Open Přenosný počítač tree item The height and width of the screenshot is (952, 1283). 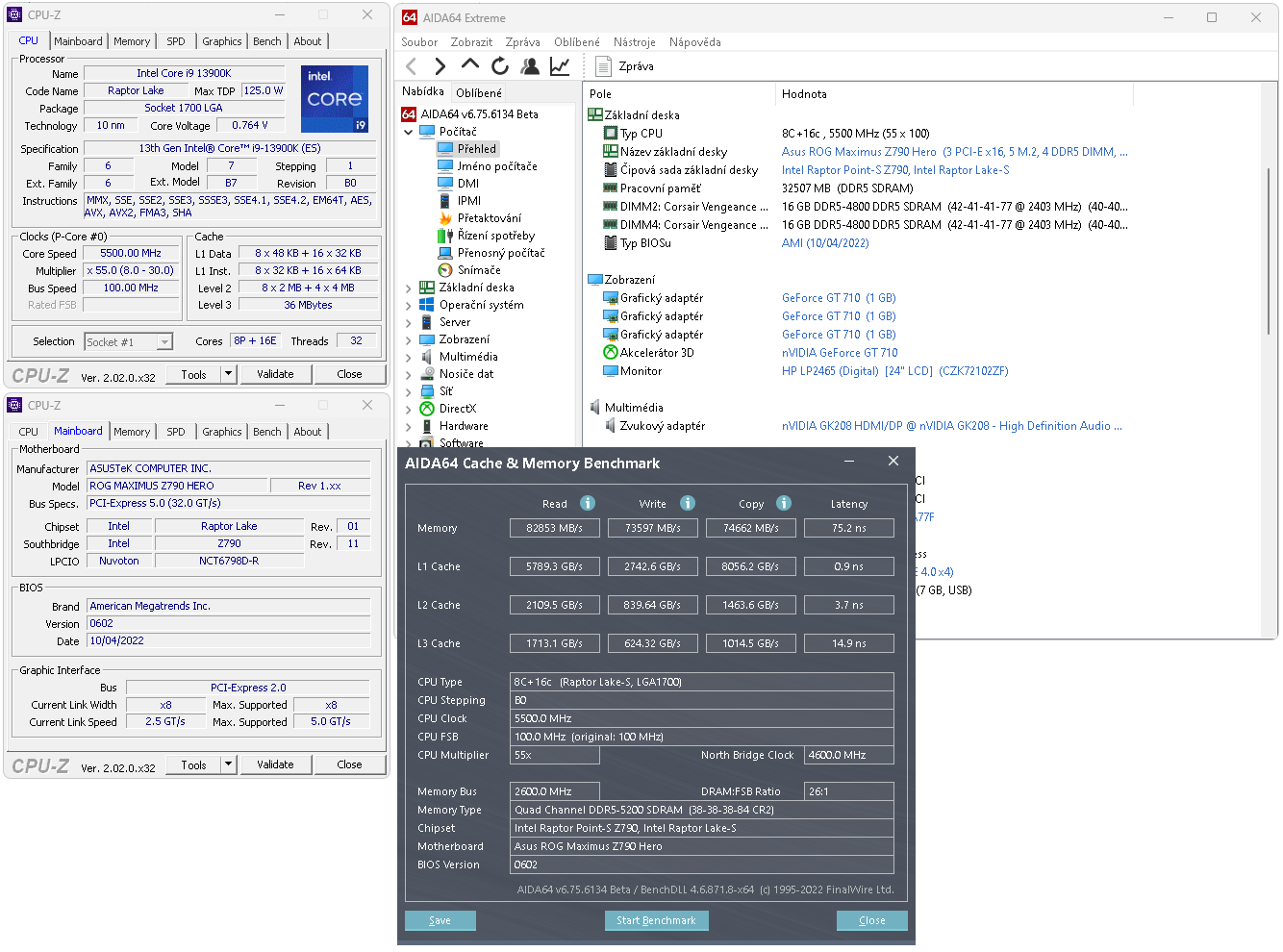pyautogui.click(x=501, y=253)
